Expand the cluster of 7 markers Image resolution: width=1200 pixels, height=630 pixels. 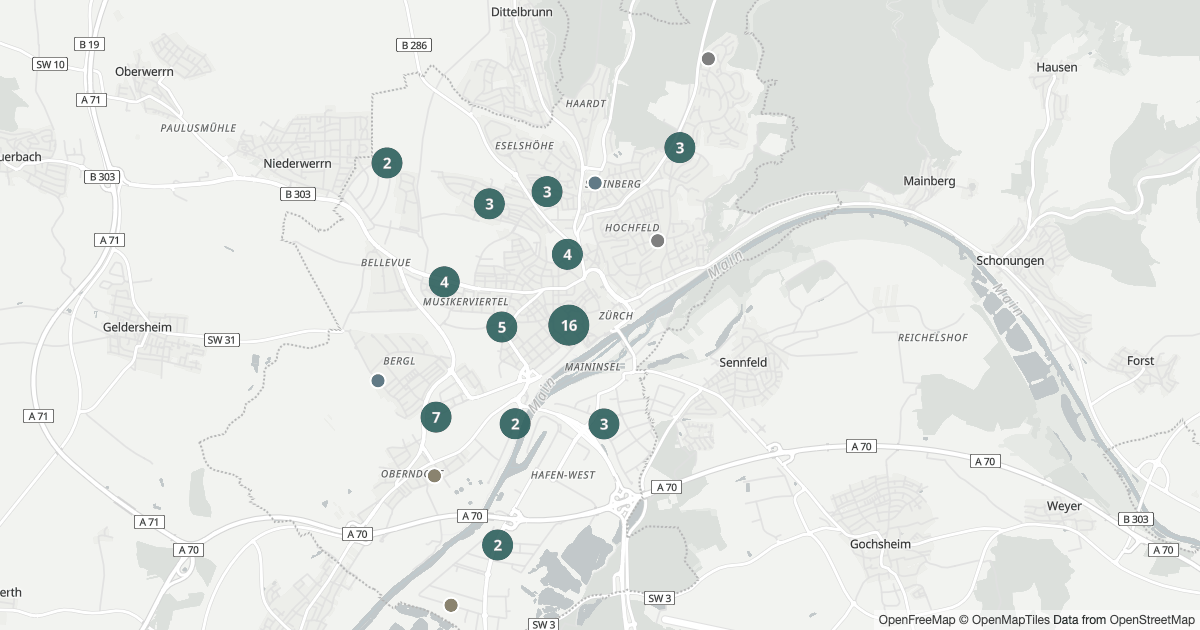[436, 416]
